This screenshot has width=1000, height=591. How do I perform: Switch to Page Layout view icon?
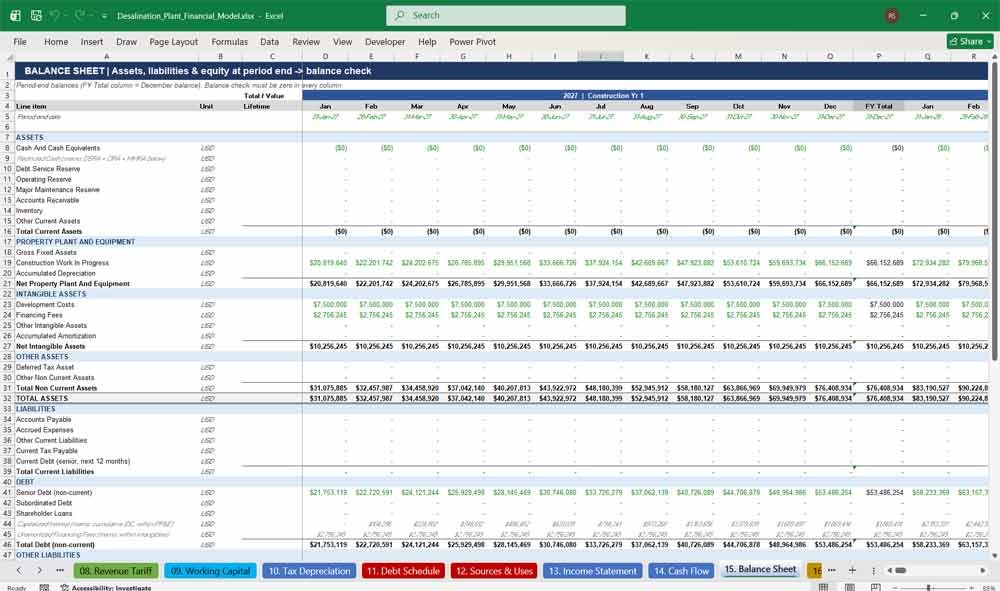[x=849, y=587]
